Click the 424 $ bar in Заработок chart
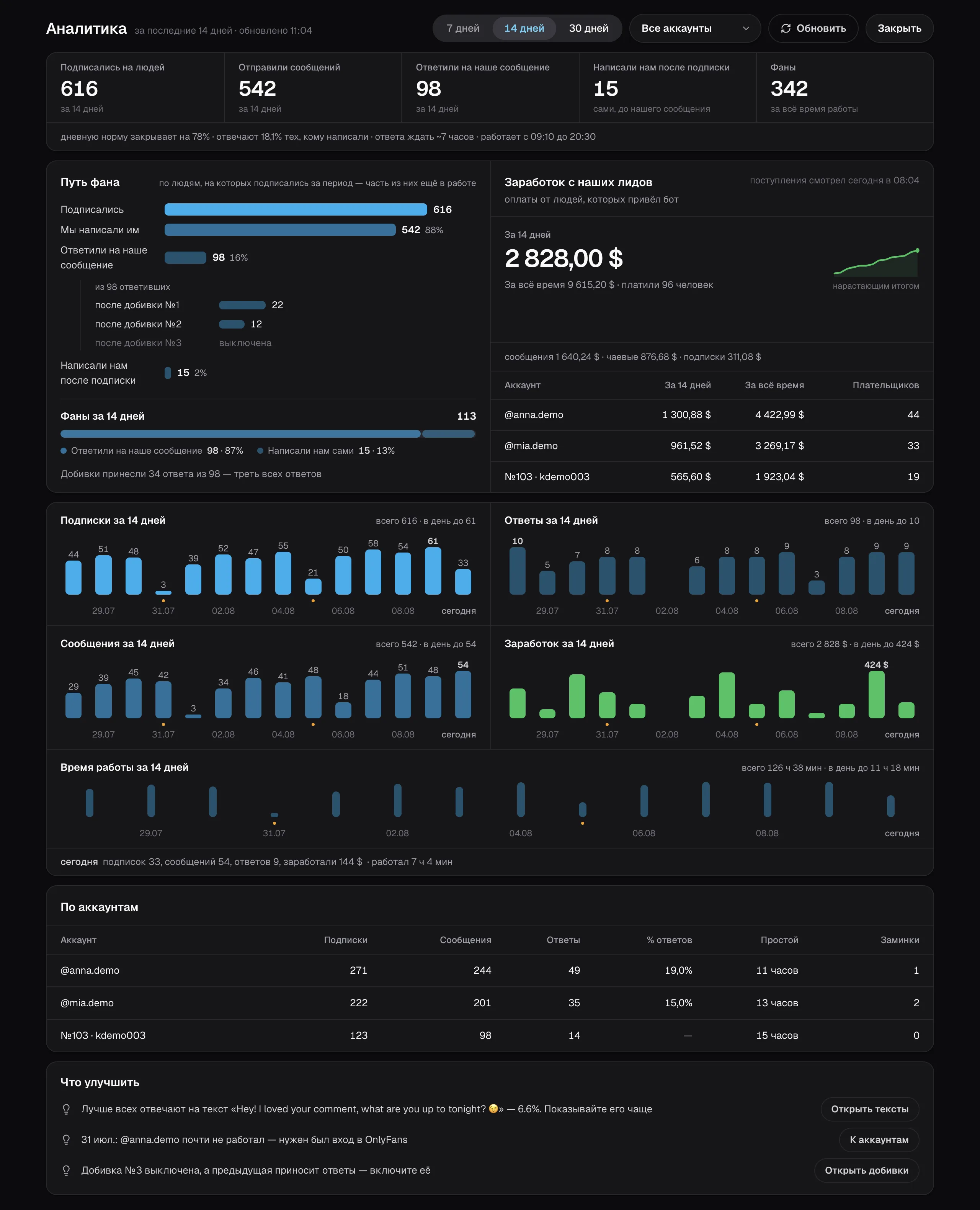This screenshot has width=980, height=1210. coord(876,695)
